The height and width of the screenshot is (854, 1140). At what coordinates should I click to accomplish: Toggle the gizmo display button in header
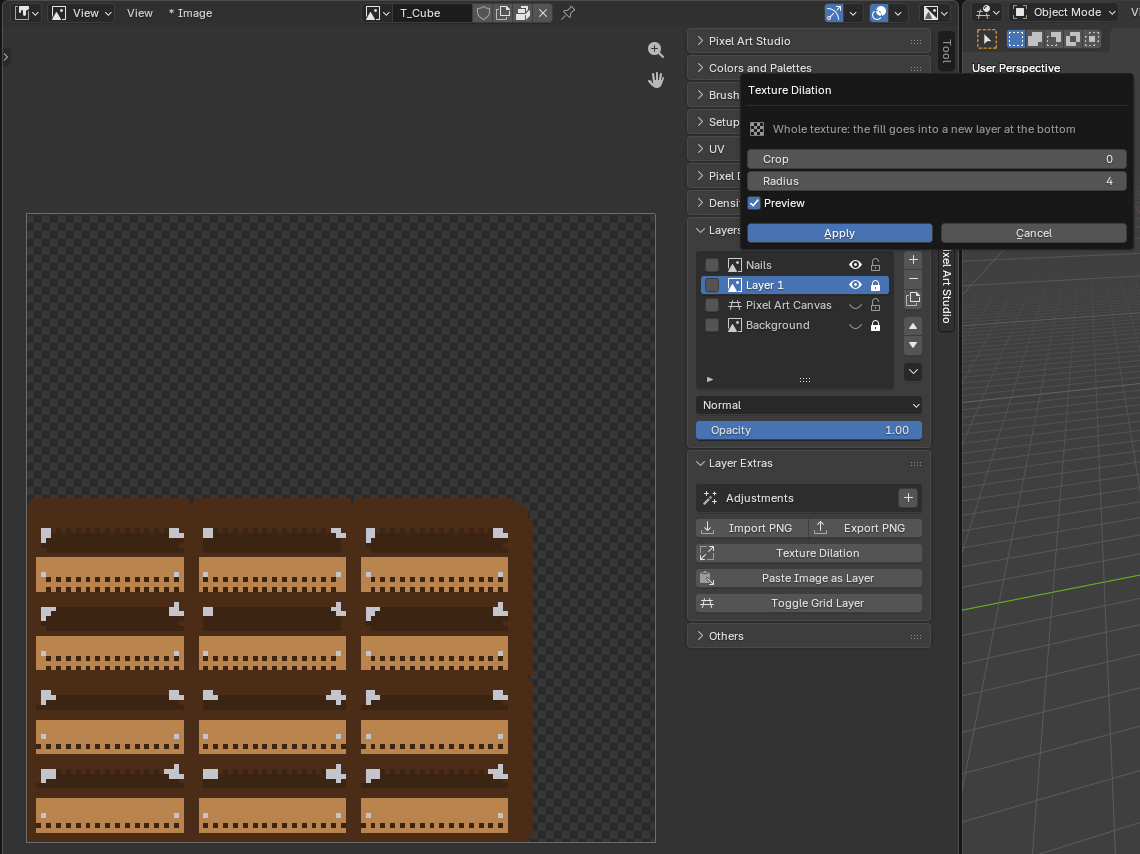click(x=834, y=13)
